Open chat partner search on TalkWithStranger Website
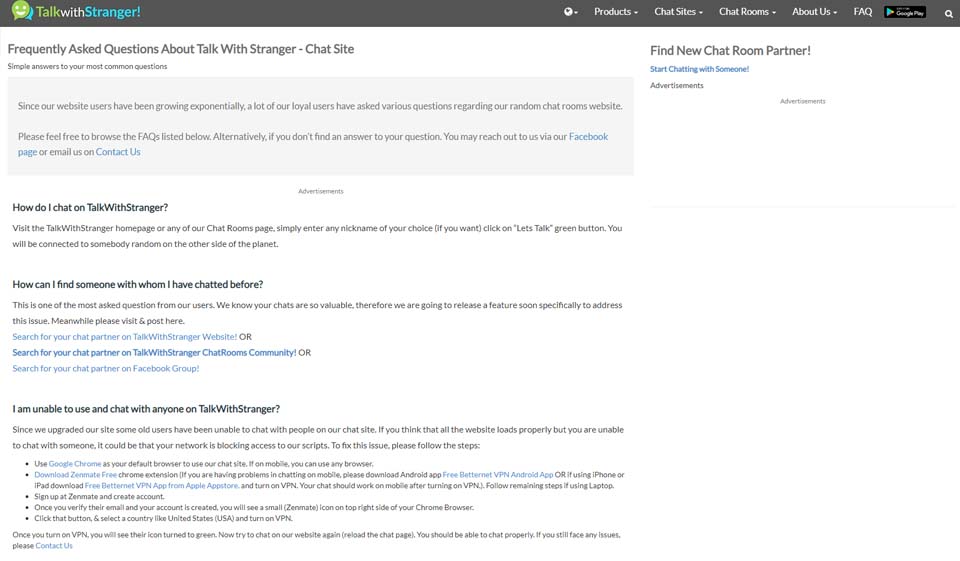 pos(124,337)
